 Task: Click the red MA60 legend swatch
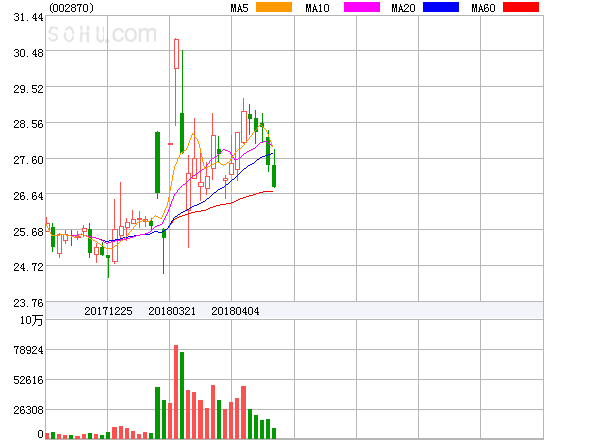521,7
